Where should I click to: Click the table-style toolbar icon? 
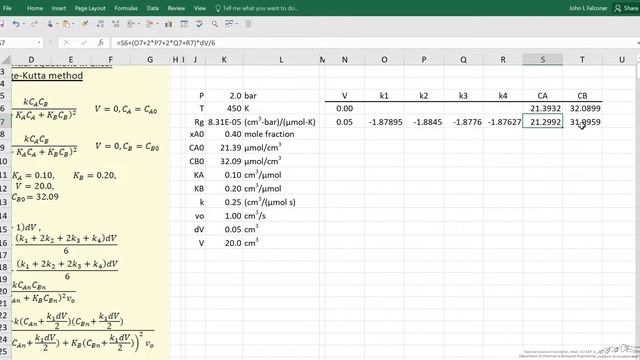(184, 24)
